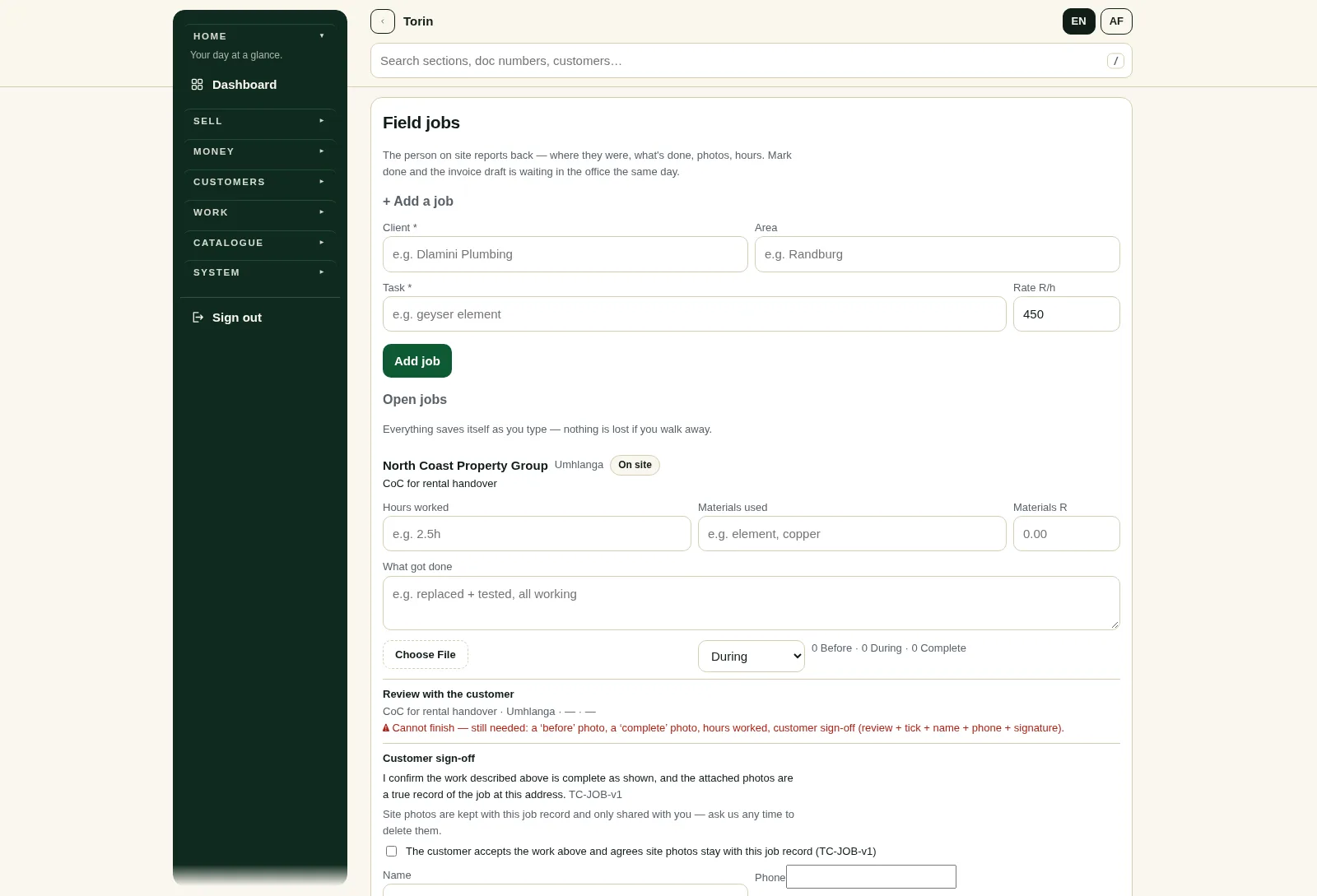The height and width of the screenshot is (896, 1317).
Task: Switch language to AF
Action: tap(1116, 21)
